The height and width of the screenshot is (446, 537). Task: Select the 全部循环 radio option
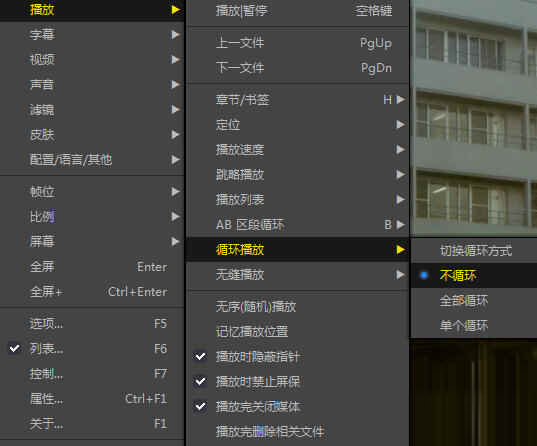tap(474, 300)
